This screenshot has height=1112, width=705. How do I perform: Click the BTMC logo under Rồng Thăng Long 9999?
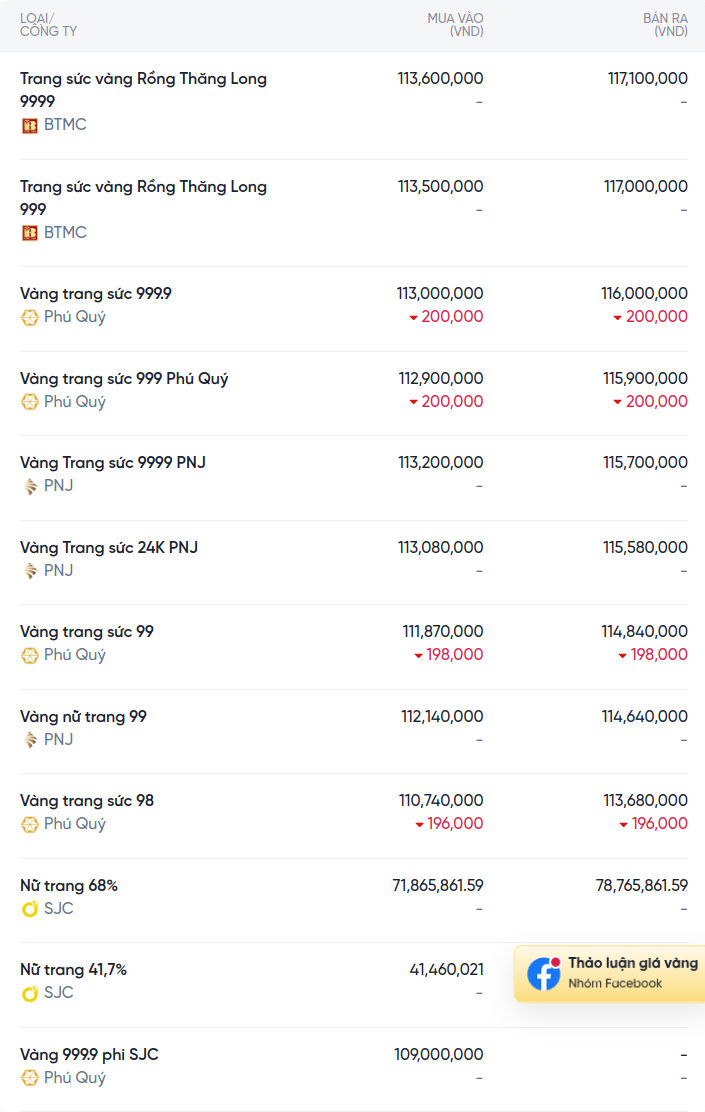[x=30, y=126]
